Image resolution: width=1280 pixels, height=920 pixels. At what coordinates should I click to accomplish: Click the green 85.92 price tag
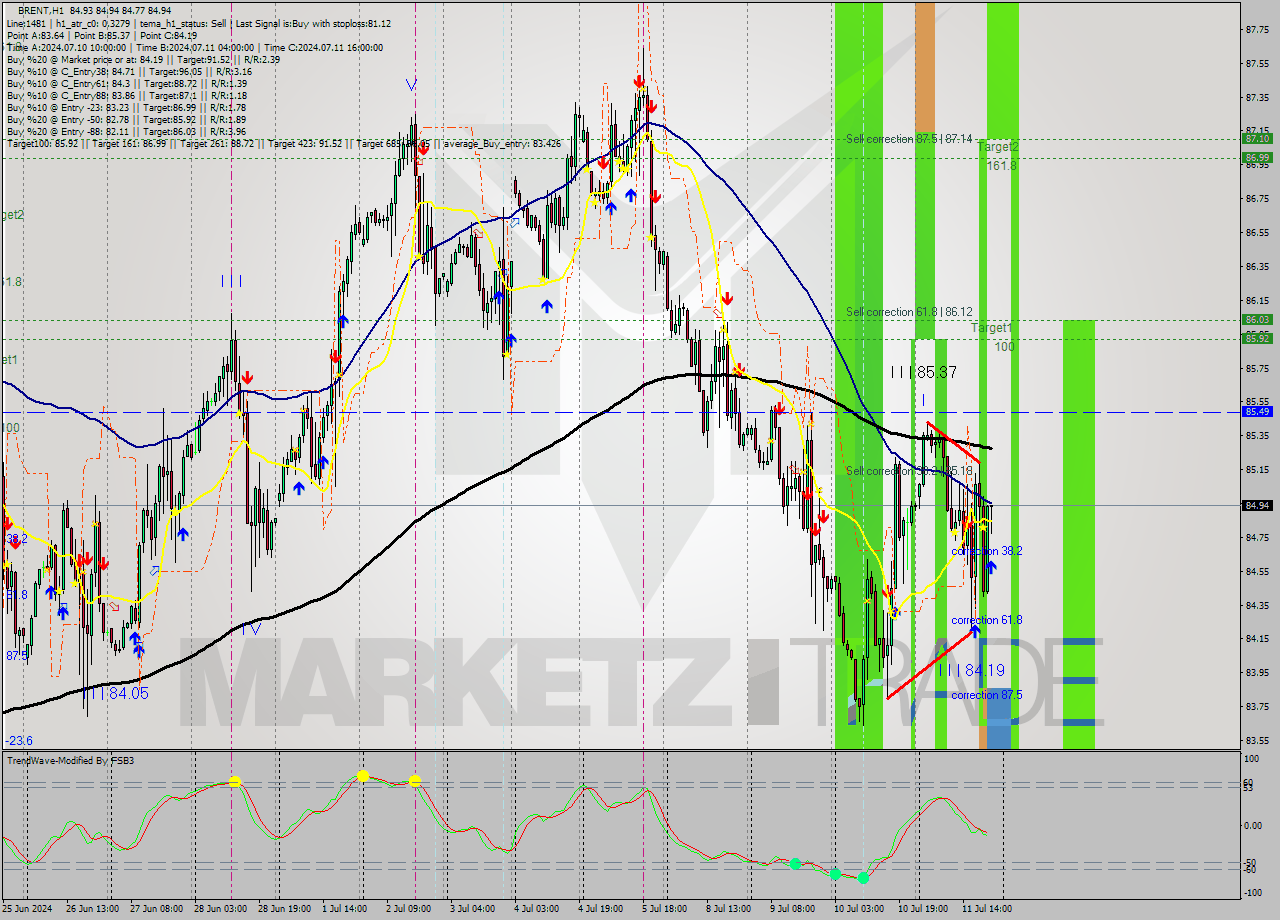[1257, 338]
